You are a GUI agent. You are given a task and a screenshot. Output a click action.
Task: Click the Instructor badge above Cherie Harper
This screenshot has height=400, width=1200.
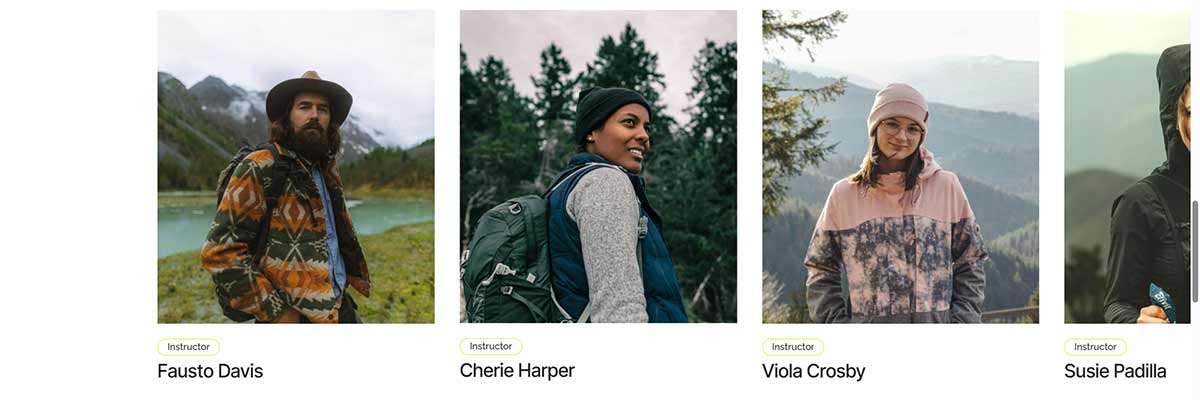pos(491,346)
